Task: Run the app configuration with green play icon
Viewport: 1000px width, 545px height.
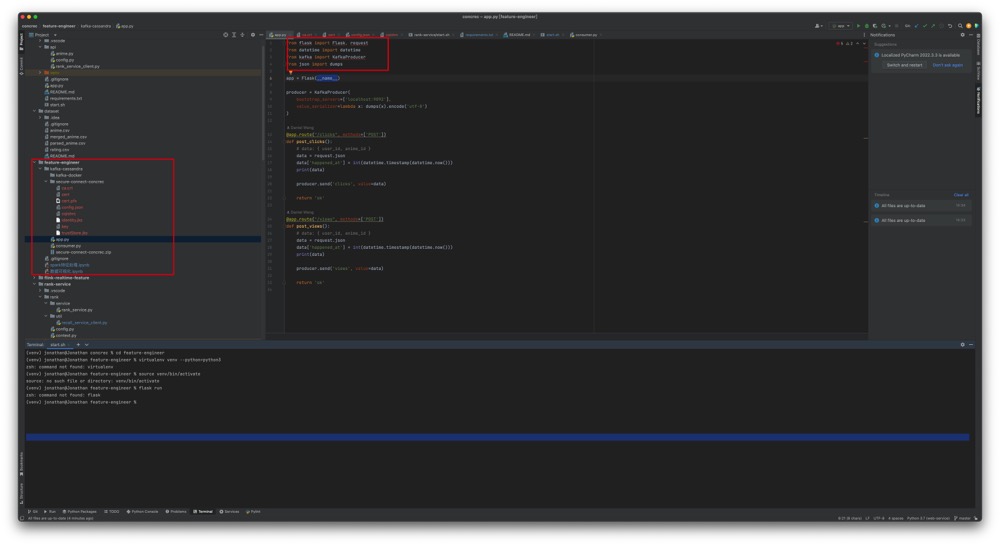Action: point(858,26)
